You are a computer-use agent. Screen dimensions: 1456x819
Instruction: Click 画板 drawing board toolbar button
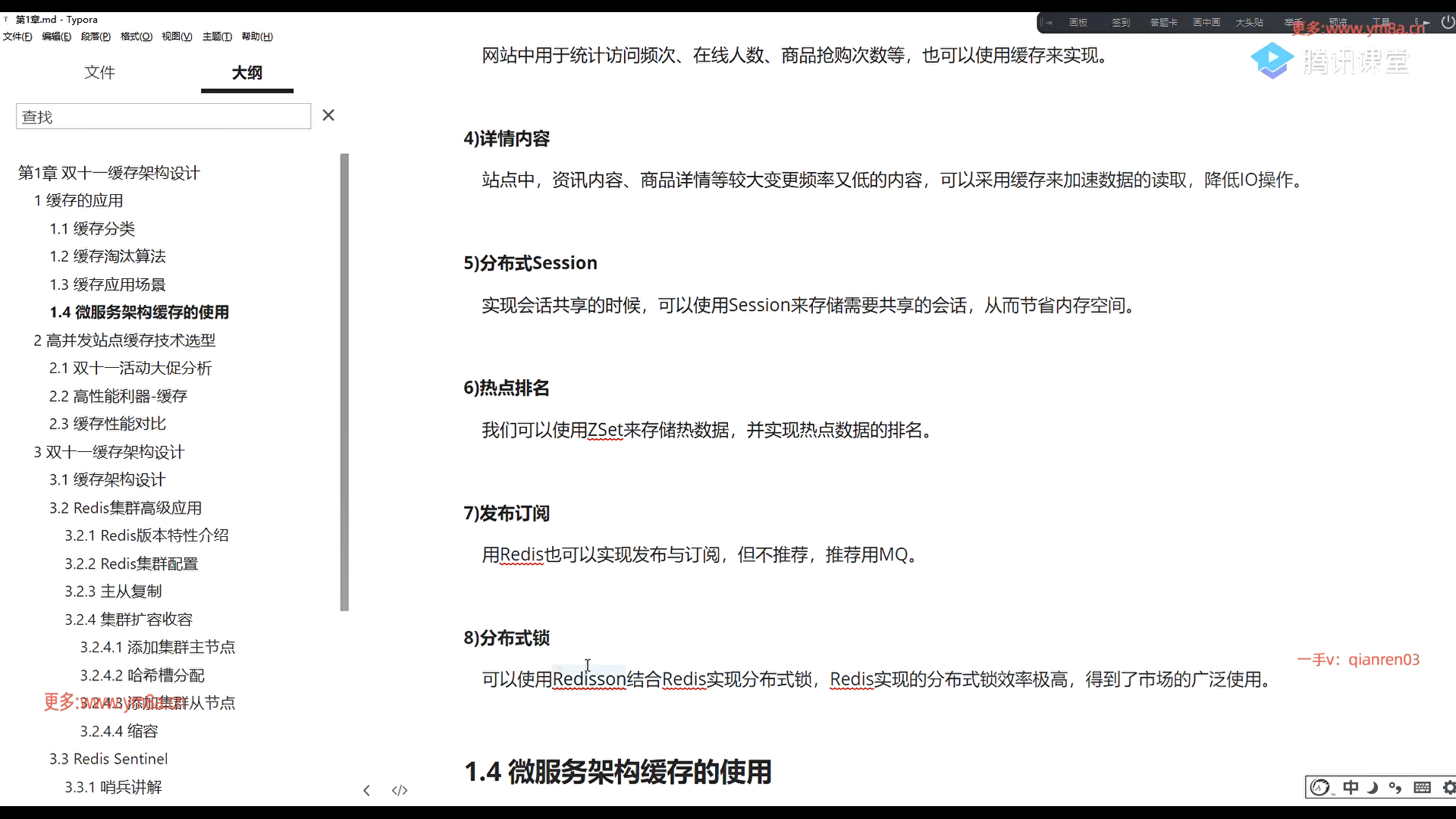pyautogui.click(x=1078, y=23)
